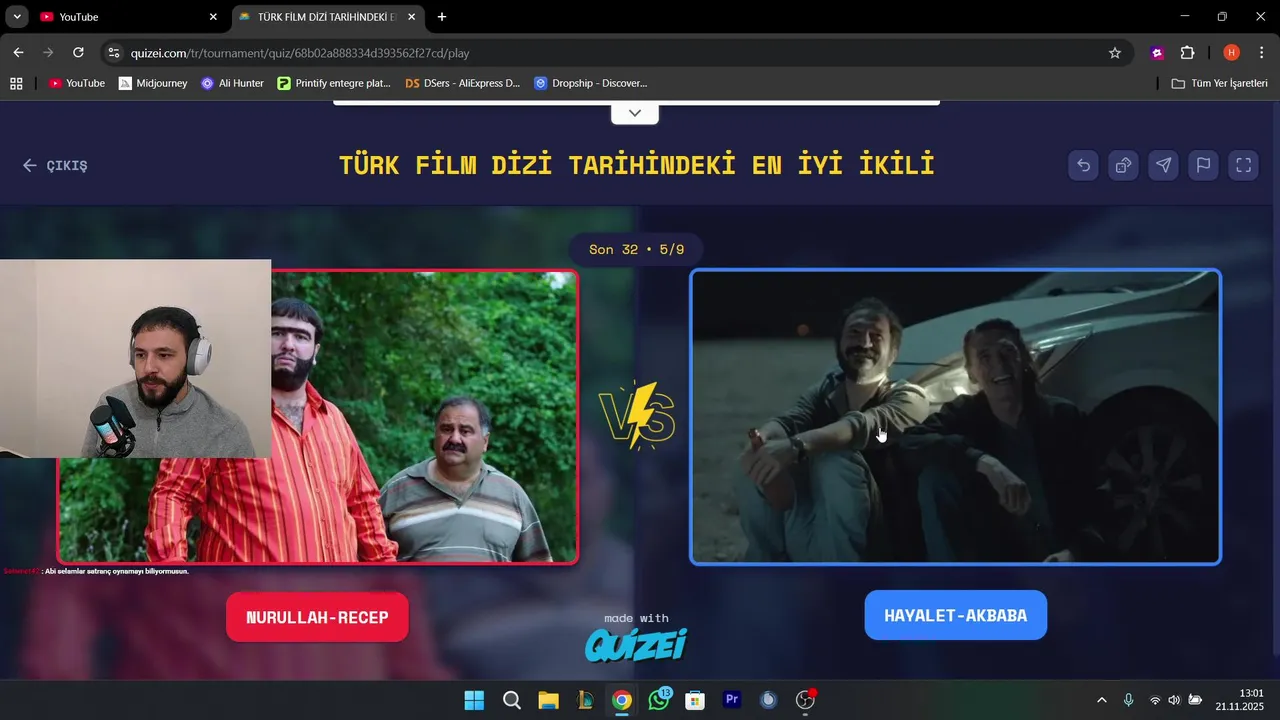Click the Chrome taskbar icon

[622, 700]
